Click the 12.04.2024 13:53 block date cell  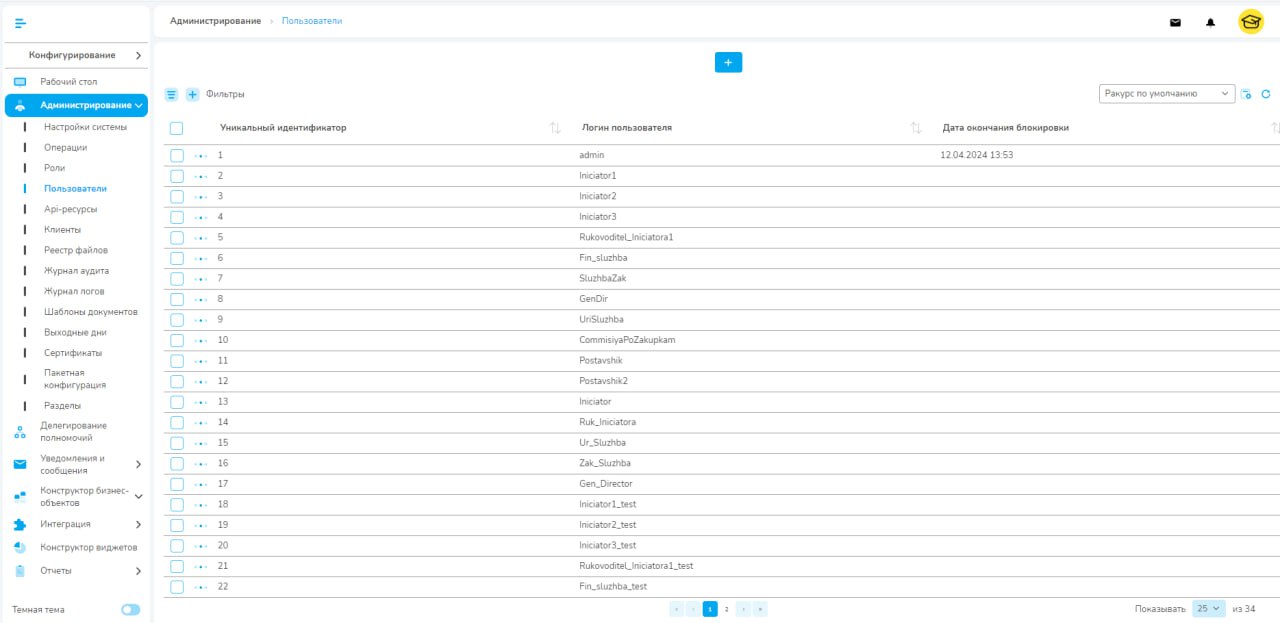(x=977, y=156)
